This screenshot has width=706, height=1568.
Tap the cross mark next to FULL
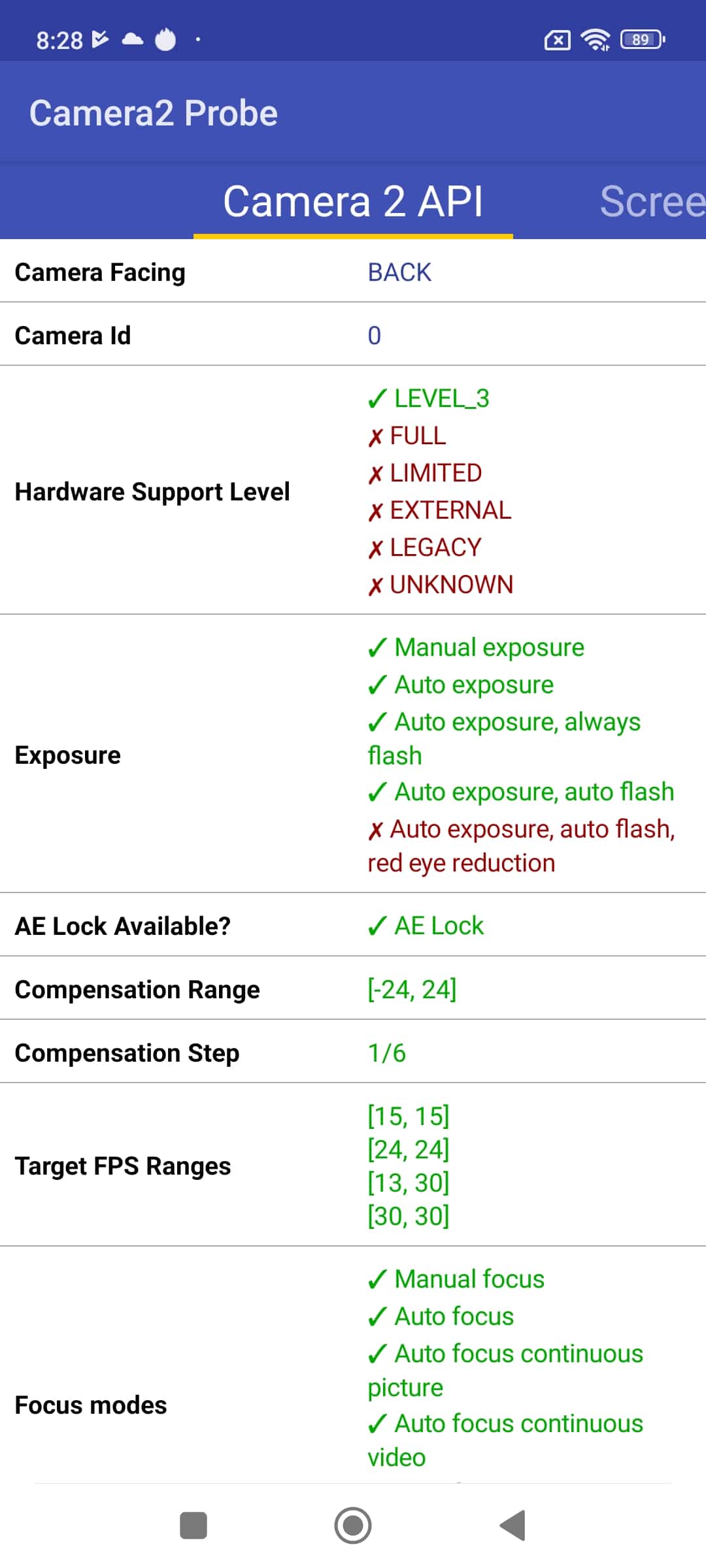point(375,437)
